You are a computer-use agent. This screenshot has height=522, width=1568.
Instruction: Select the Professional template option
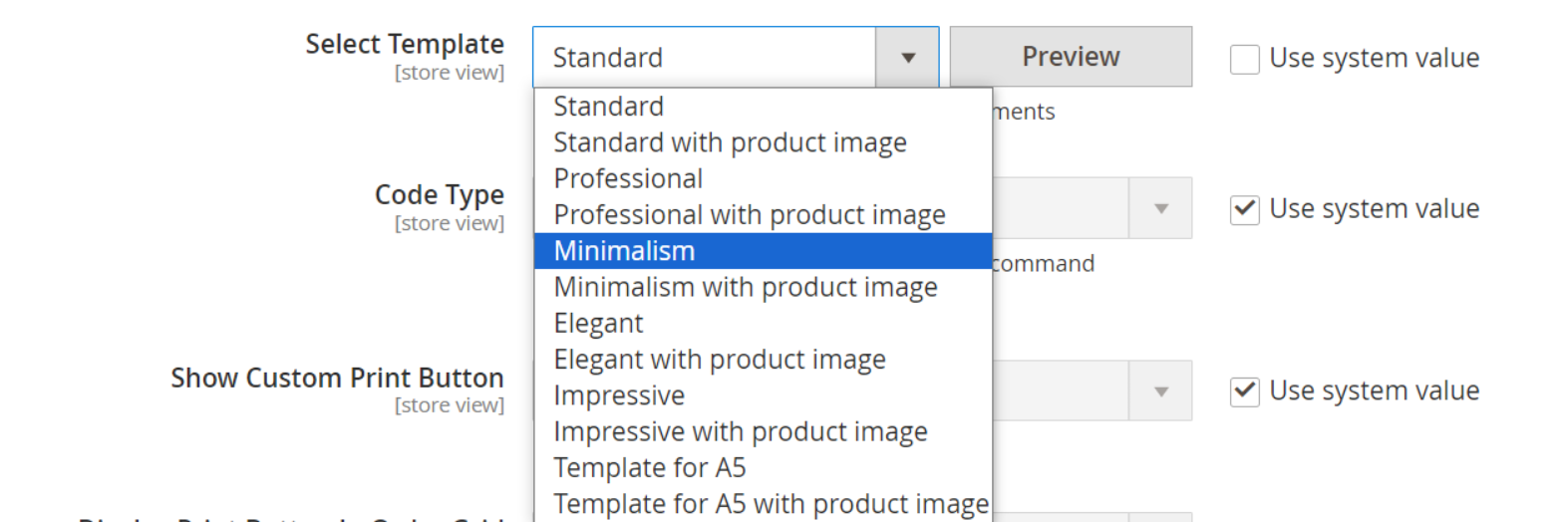pos(628,179)
